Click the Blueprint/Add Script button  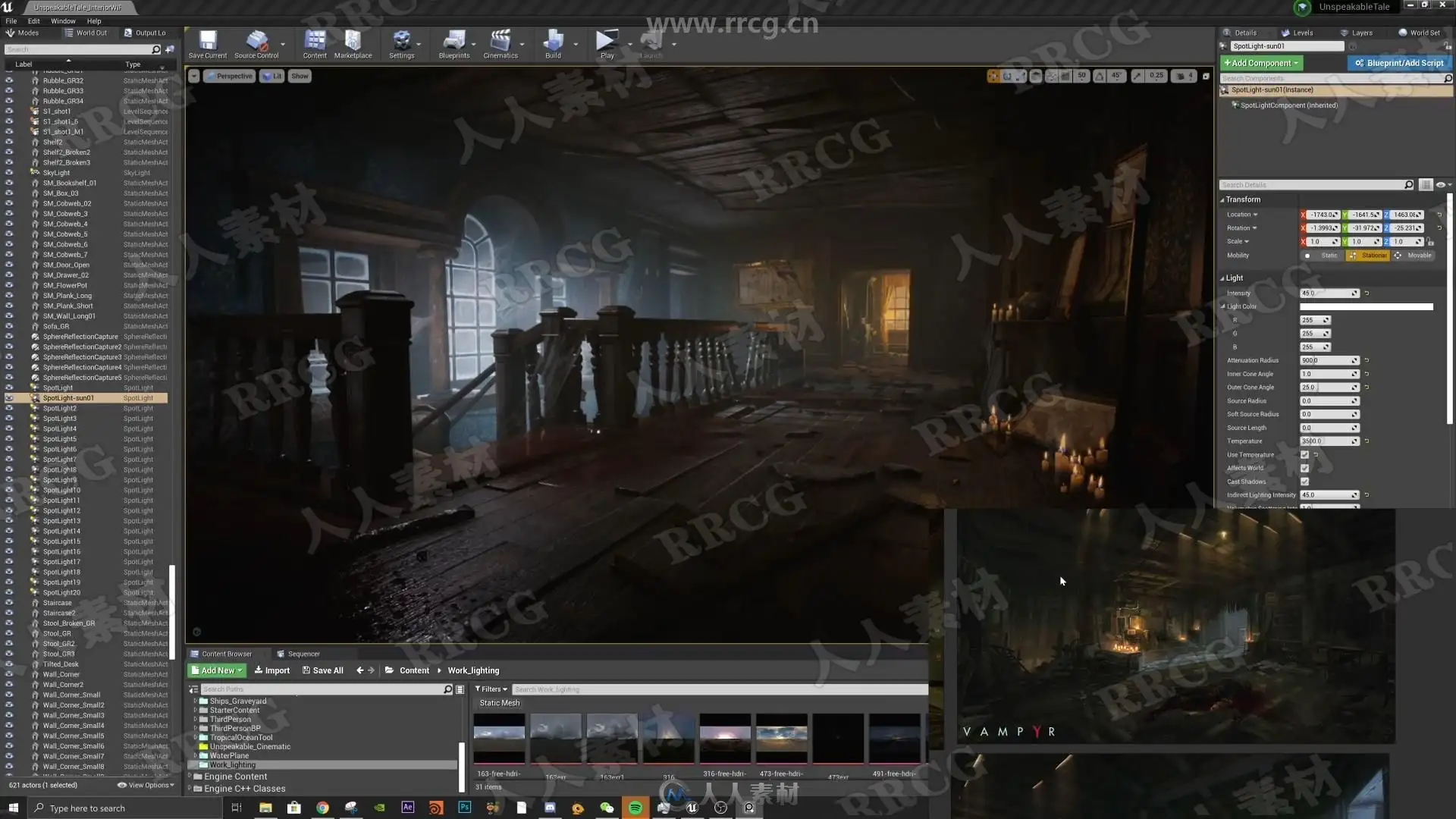(x=1399, y=63)
